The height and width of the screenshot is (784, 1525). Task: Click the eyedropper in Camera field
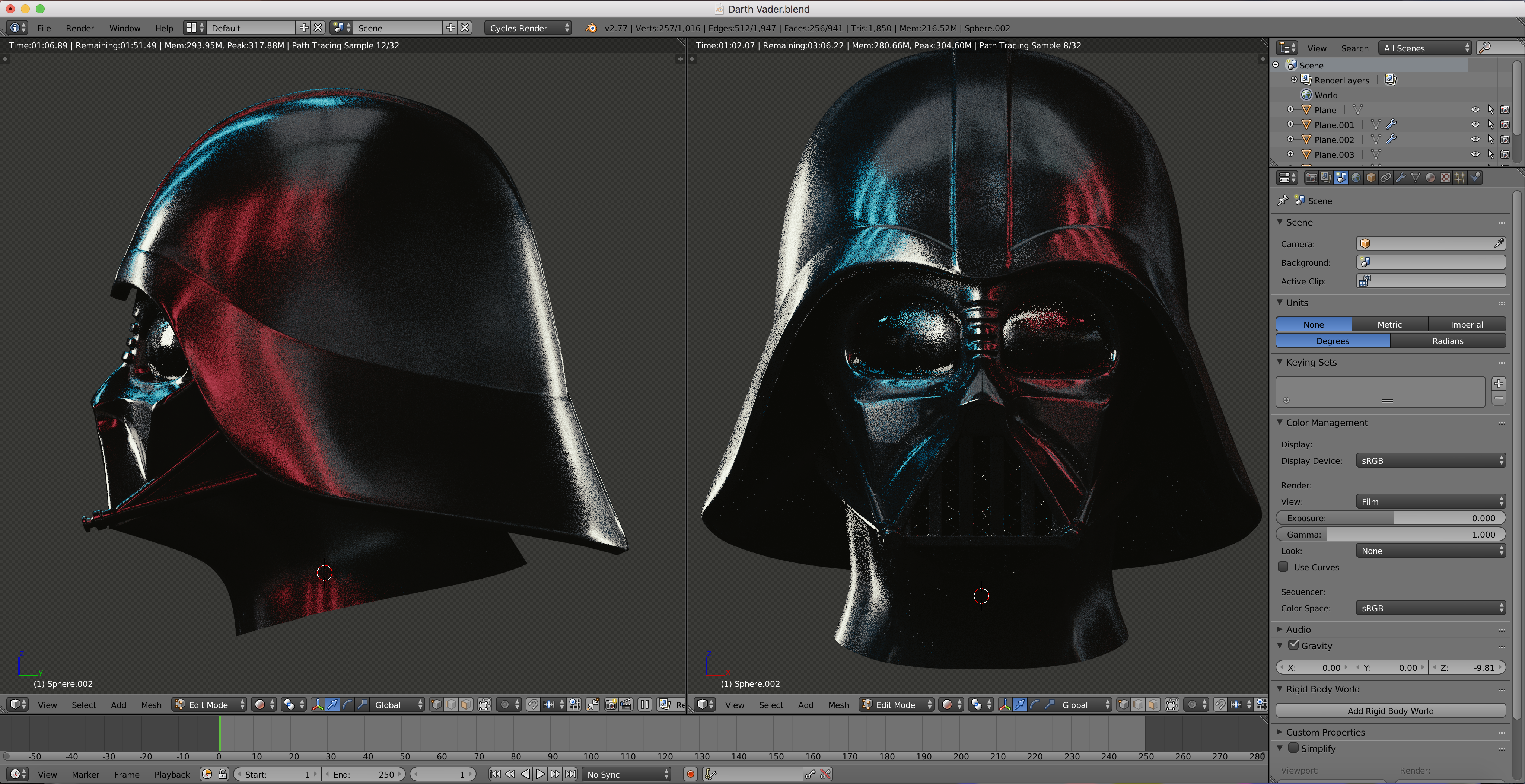tap(1498, 243)
